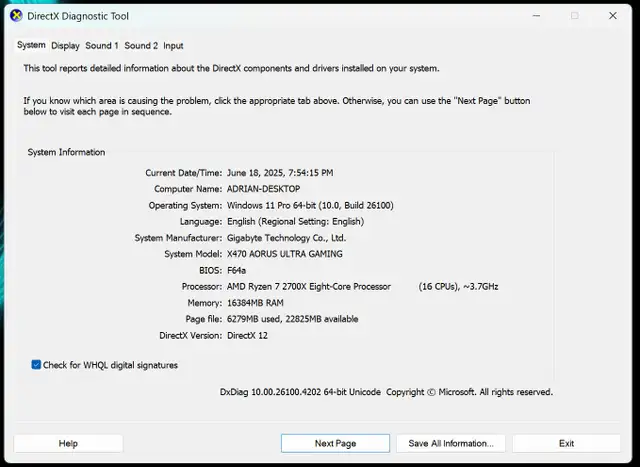This screenshot has height=467, width=640.
Task: Click the Exit button
Action: click(x=567, y=443)
